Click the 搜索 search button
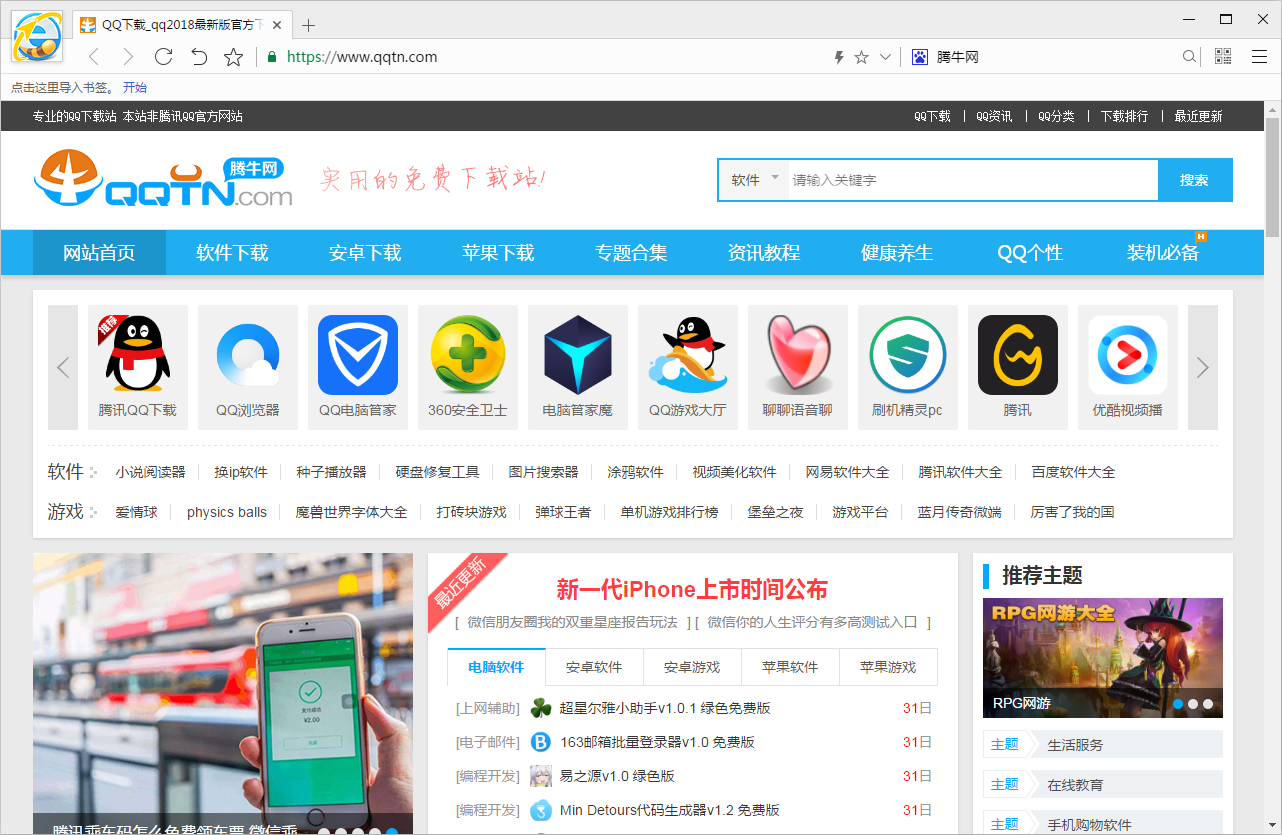 click(x=1194, y=180)
